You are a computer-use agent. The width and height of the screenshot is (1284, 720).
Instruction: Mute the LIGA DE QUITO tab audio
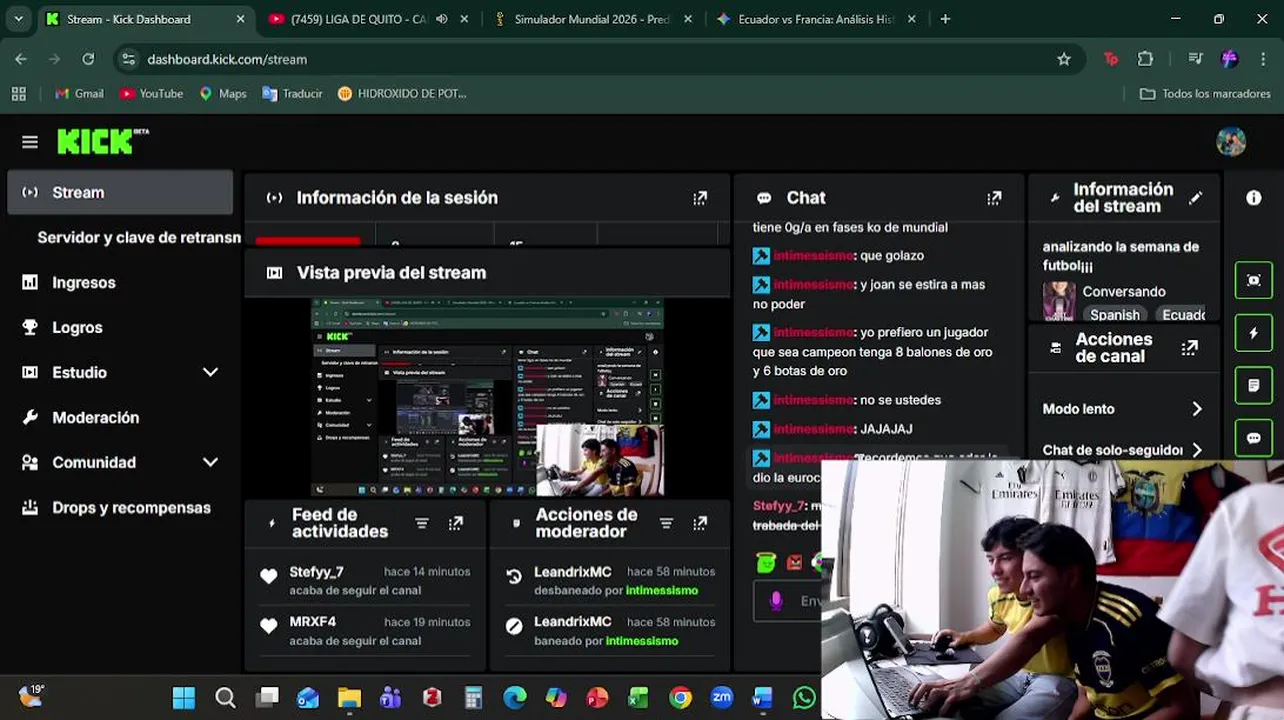click(x=442, y=19)
